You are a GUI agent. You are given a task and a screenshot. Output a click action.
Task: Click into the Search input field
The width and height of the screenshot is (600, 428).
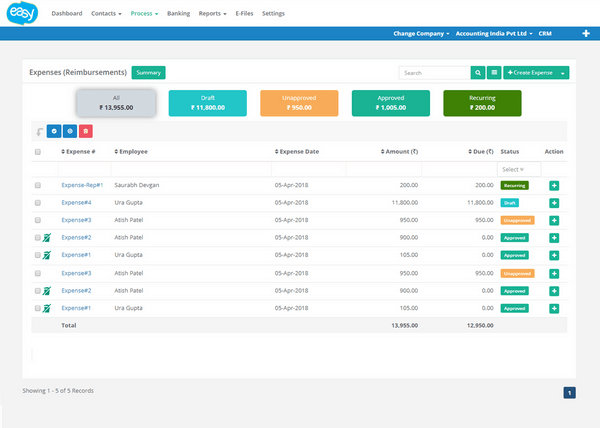coord(434,73)
